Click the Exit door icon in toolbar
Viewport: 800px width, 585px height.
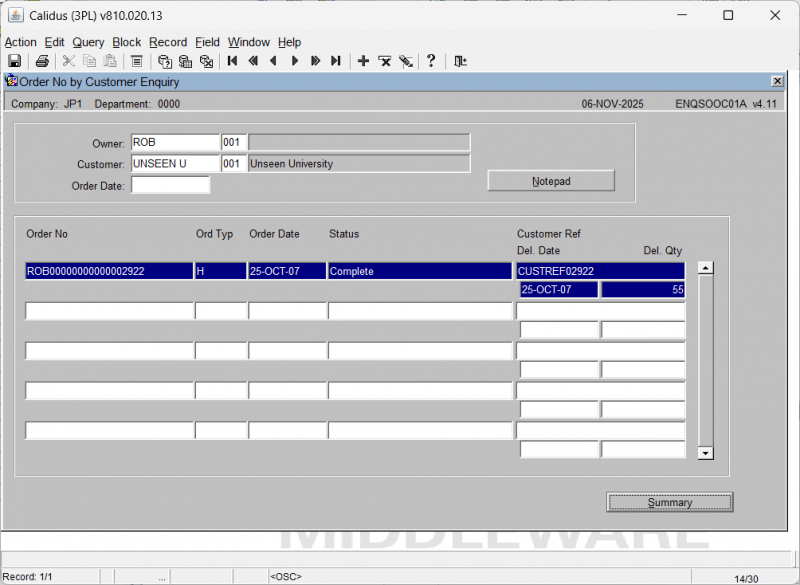click(460, 61)
